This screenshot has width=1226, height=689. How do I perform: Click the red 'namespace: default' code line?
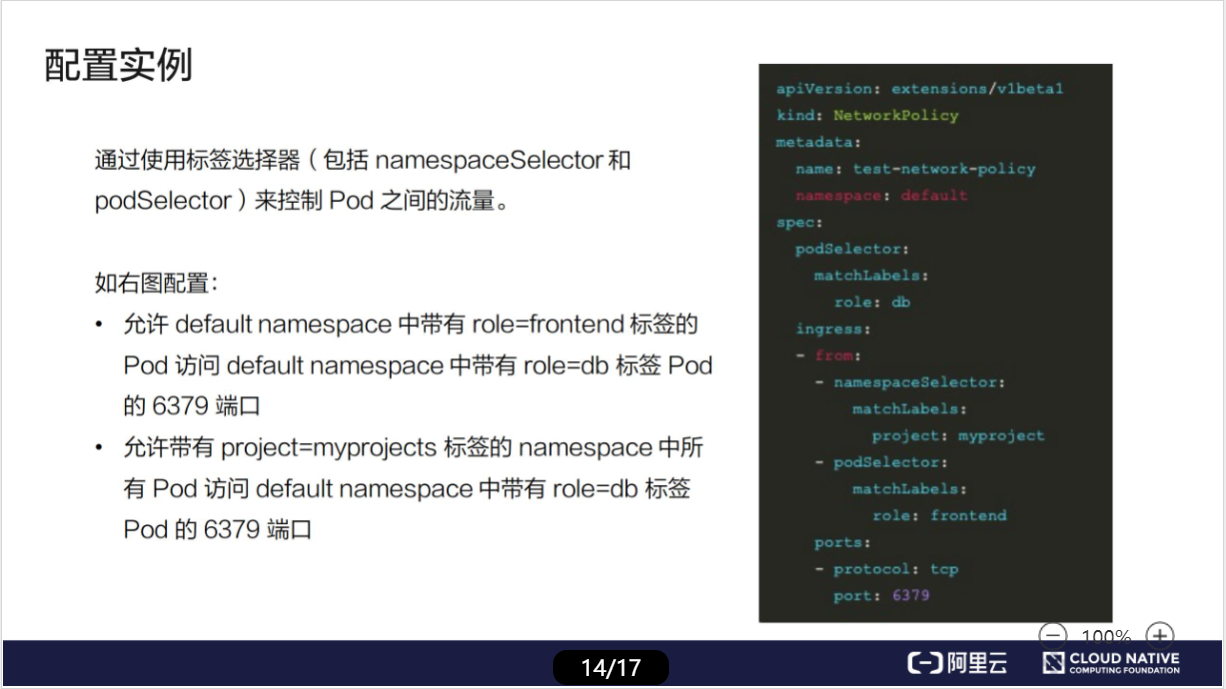[x=881, y=195]
